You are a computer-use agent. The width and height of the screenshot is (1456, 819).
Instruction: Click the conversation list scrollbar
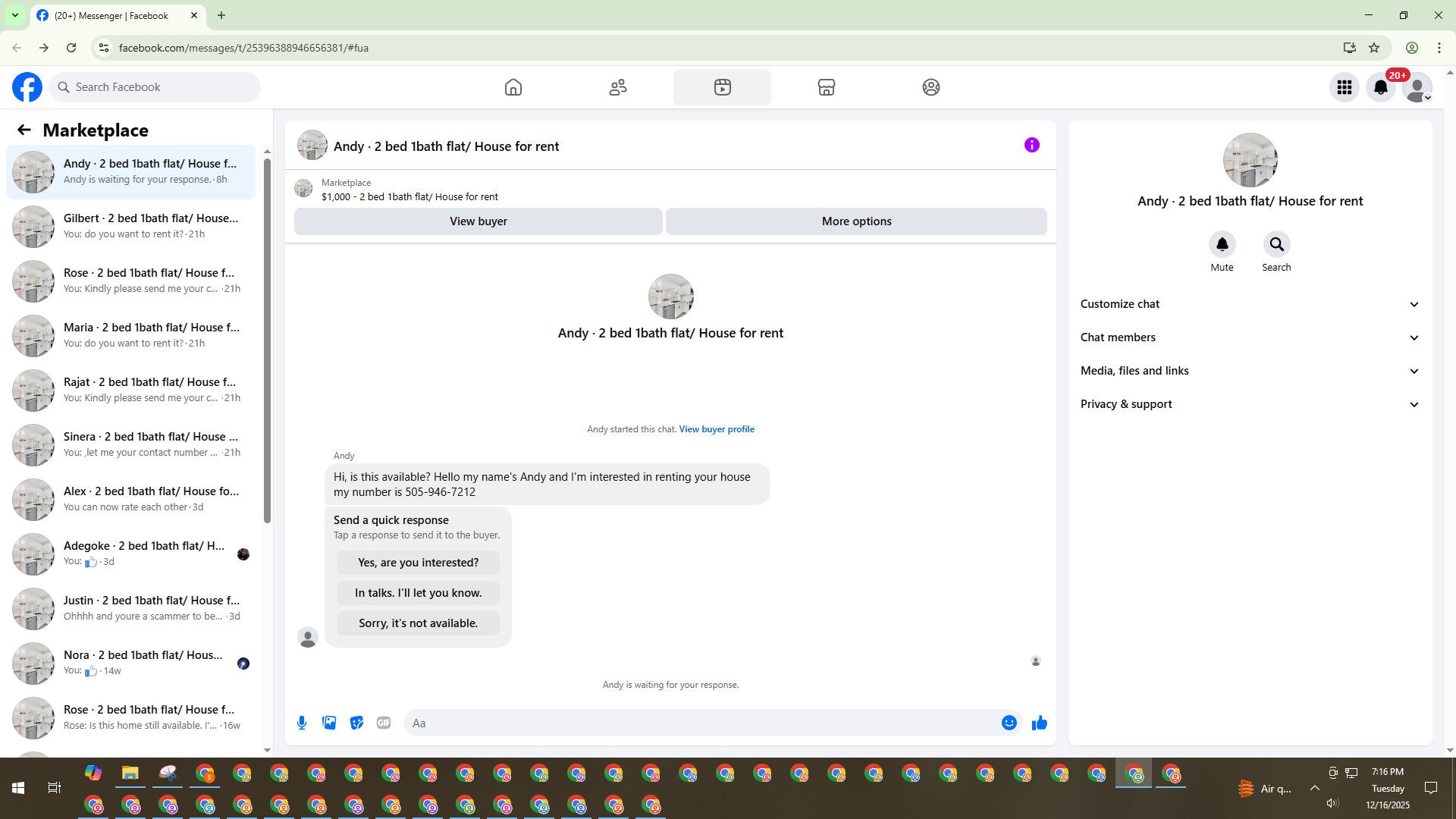pos(267,341)
